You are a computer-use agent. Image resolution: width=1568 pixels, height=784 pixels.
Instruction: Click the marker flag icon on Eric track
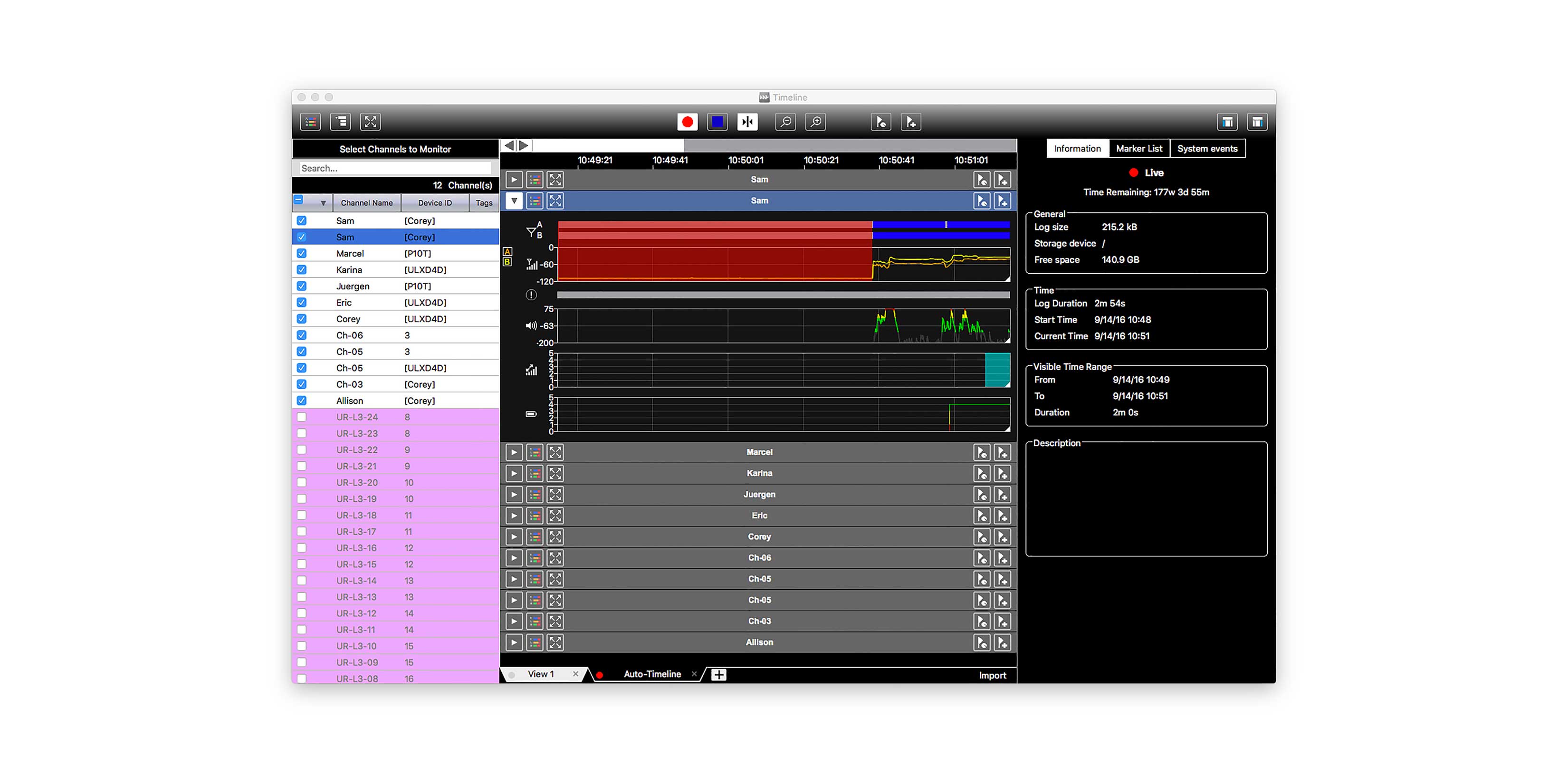point(981,516)
